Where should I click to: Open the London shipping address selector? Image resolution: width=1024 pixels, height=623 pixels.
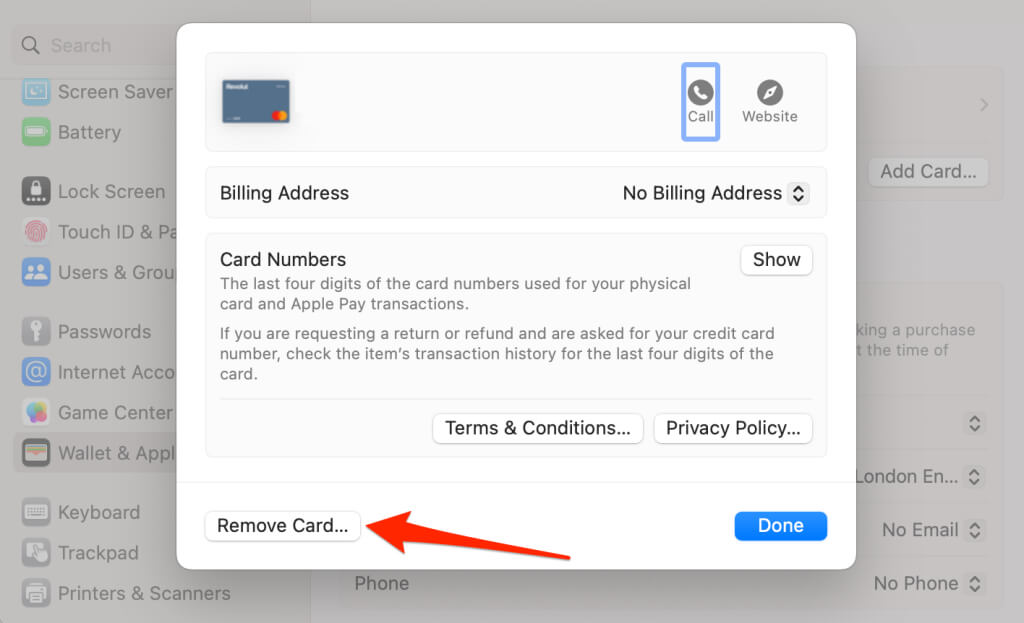tap(920, 477)
